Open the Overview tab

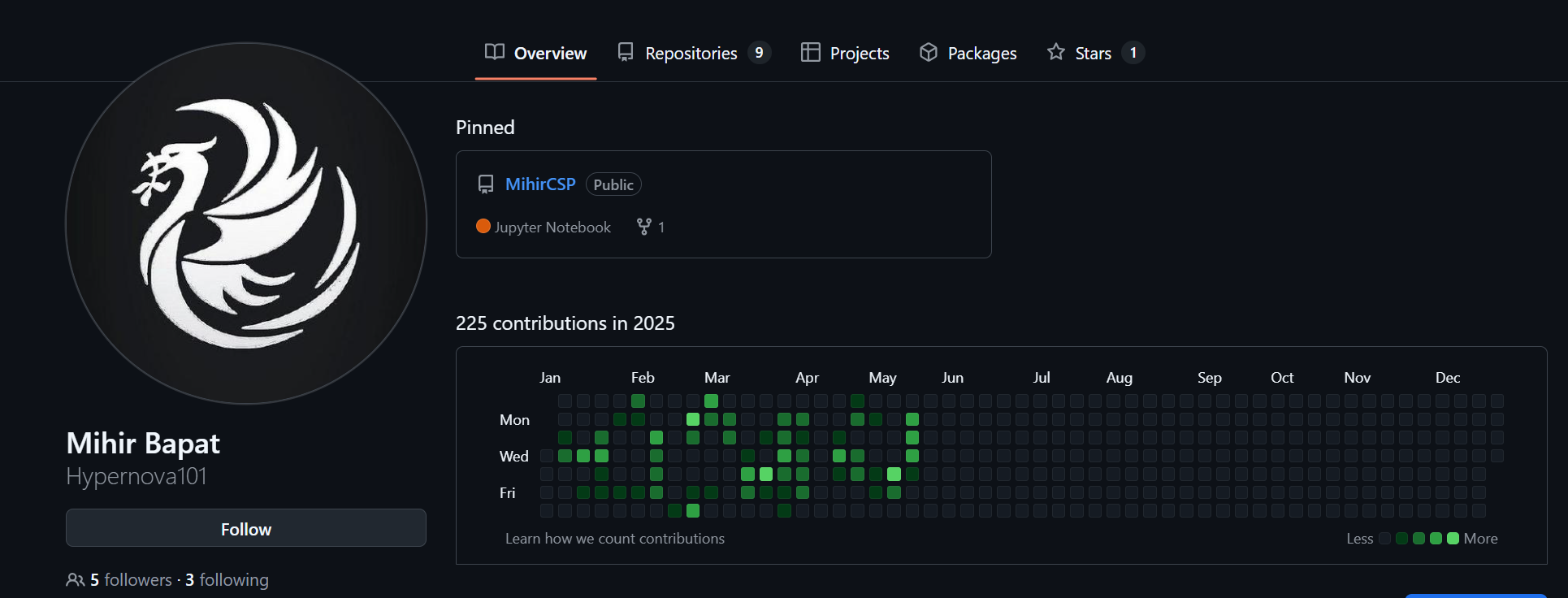(535, 53)
